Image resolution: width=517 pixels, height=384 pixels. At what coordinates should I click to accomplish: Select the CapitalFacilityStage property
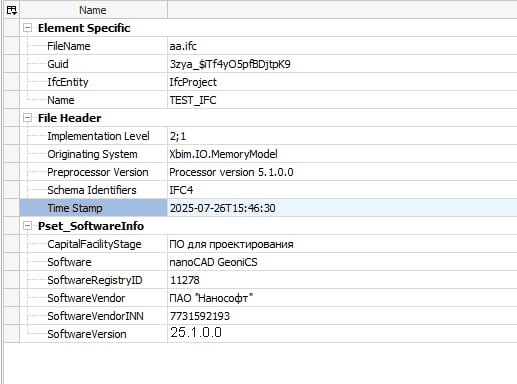click(94, 244)
